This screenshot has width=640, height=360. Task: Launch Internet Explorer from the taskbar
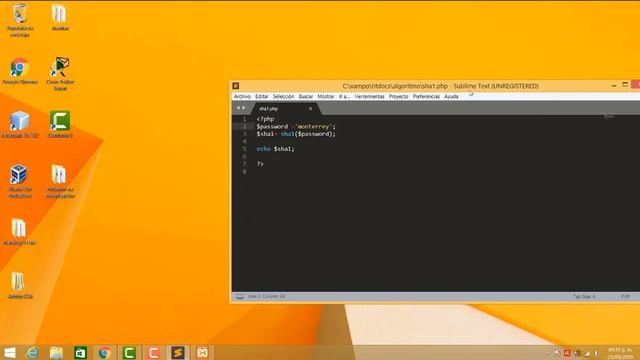(32, 353)
